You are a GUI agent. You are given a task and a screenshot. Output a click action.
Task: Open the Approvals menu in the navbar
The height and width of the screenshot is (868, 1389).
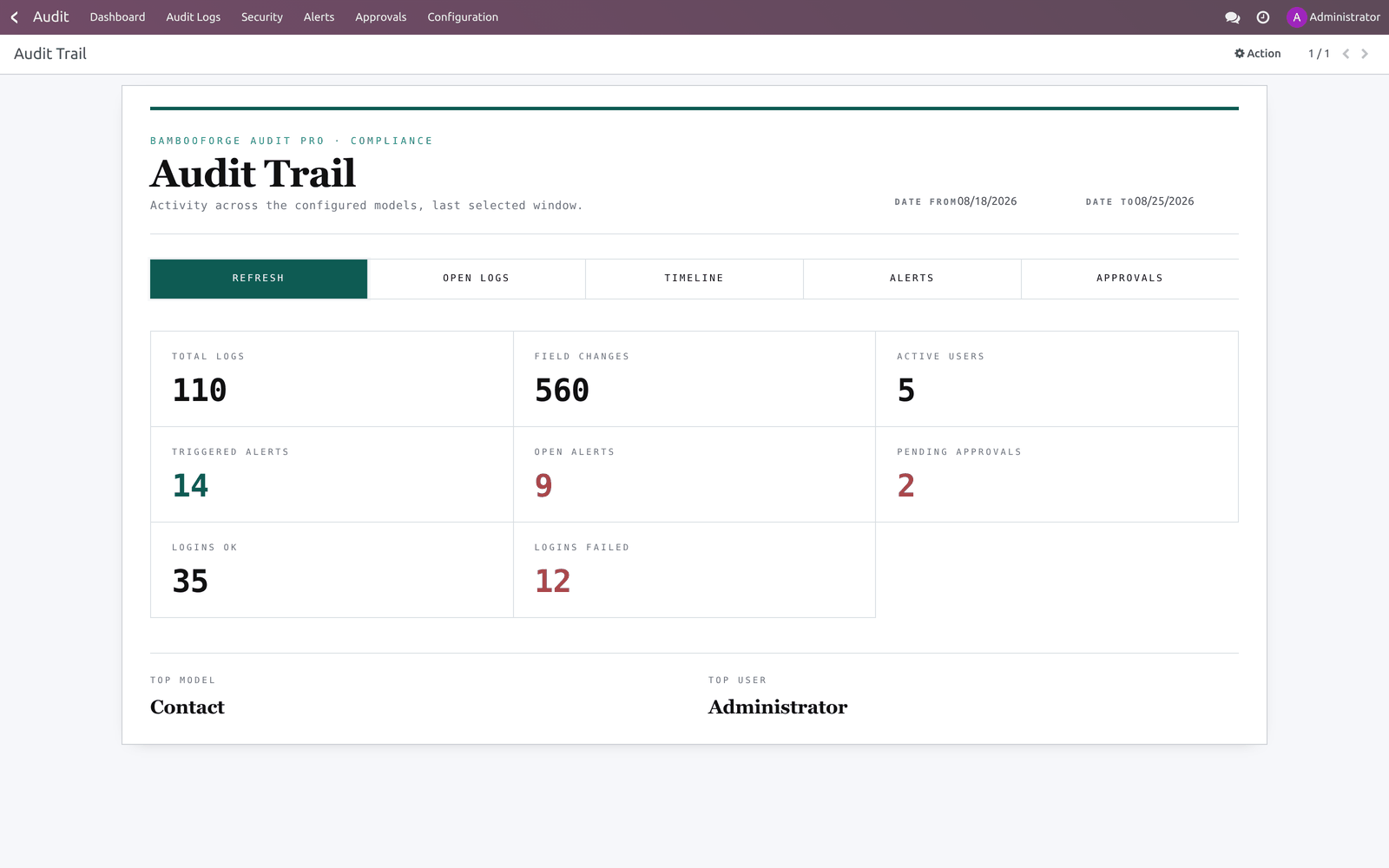(x=380, y=17)
